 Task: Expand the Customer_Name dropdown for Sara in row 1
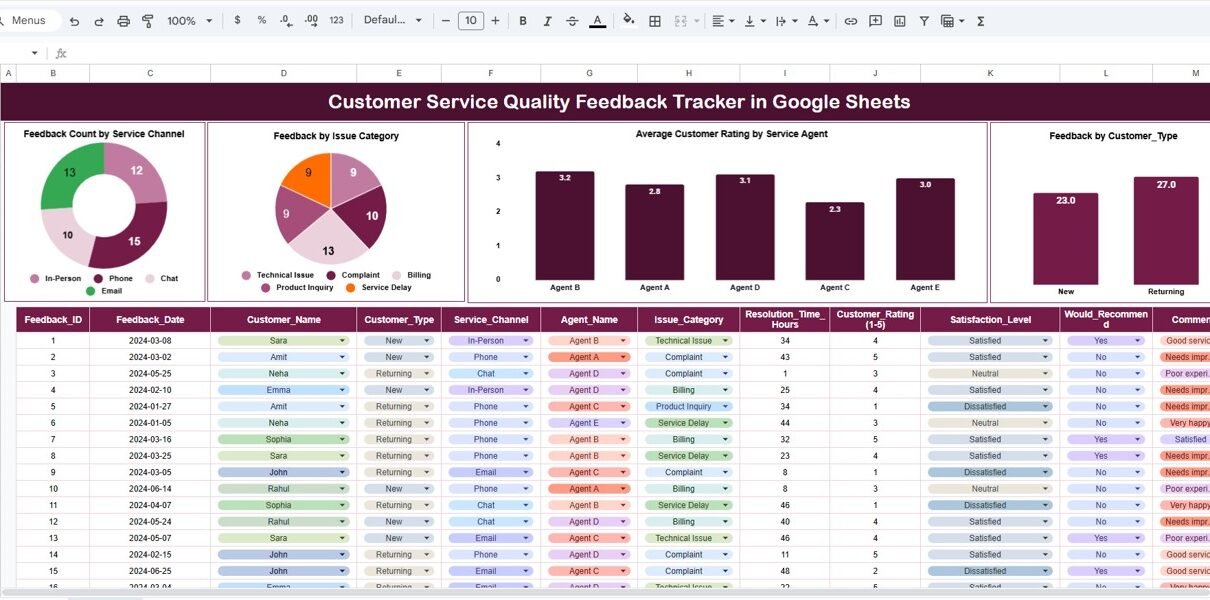coord(342,341)
